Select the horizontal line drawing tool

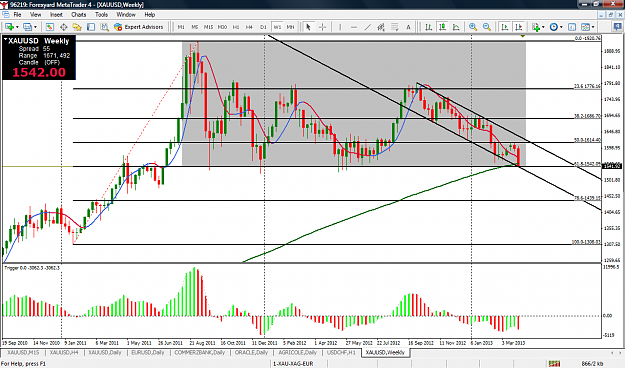(x=354, y=27)
